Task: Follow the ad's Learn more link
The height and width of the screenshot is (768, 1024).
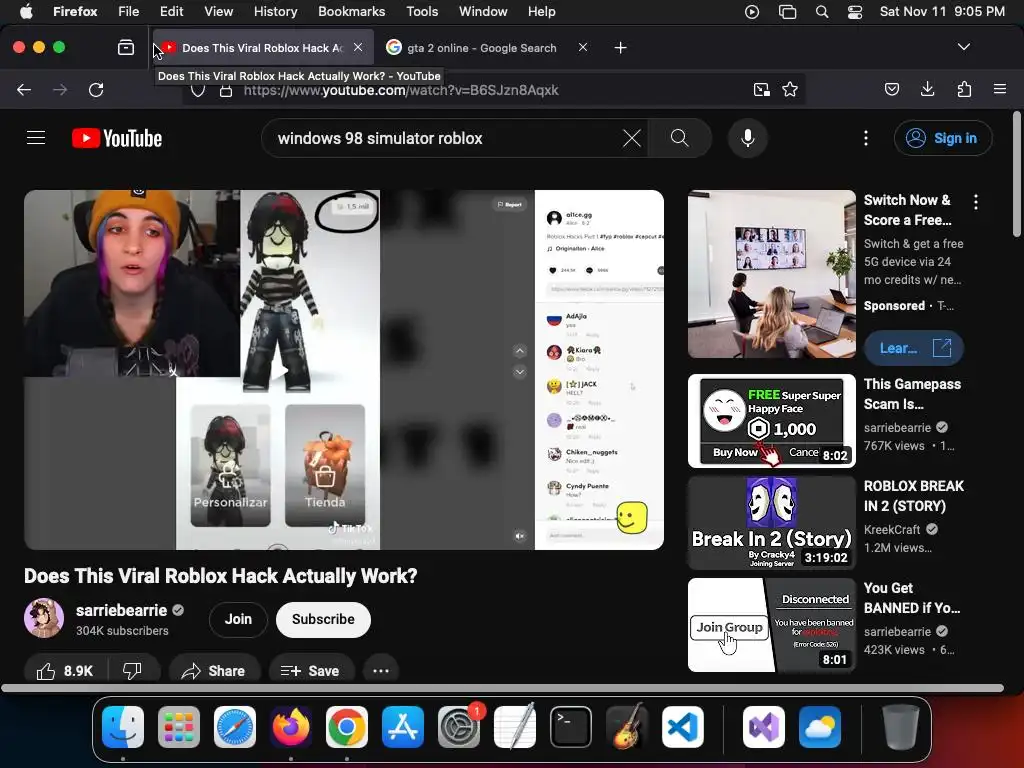Action: click(x=914, y=348)
